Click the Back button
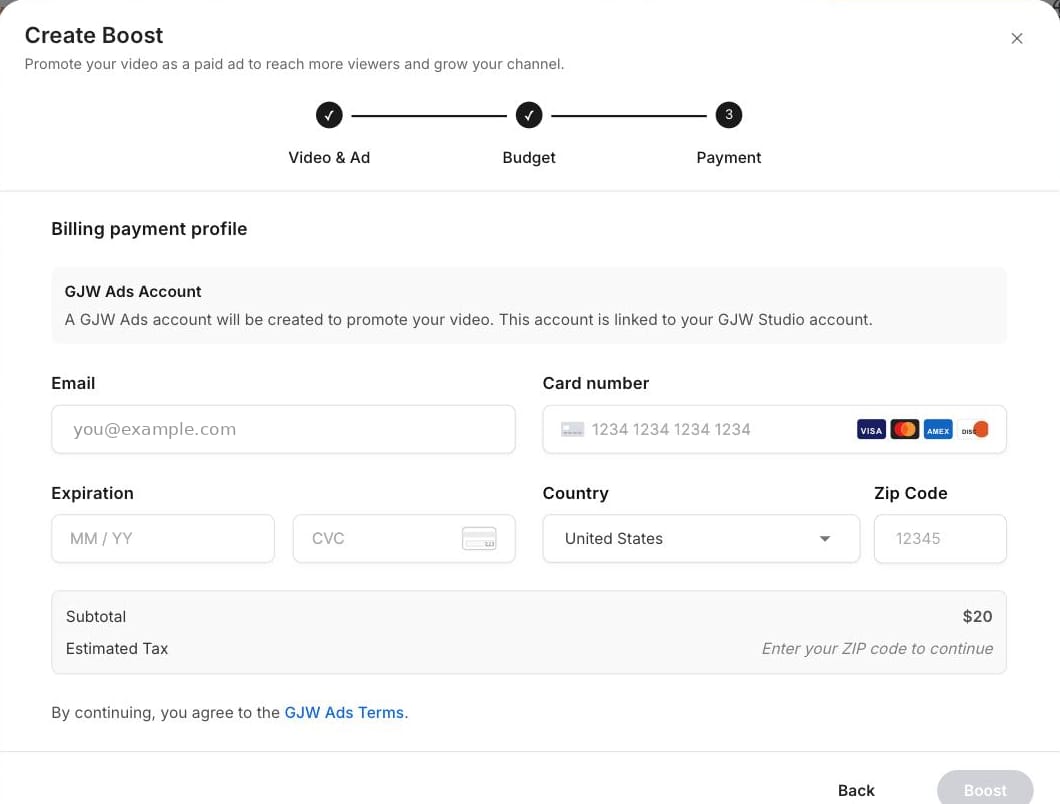 tap(856, 790)
